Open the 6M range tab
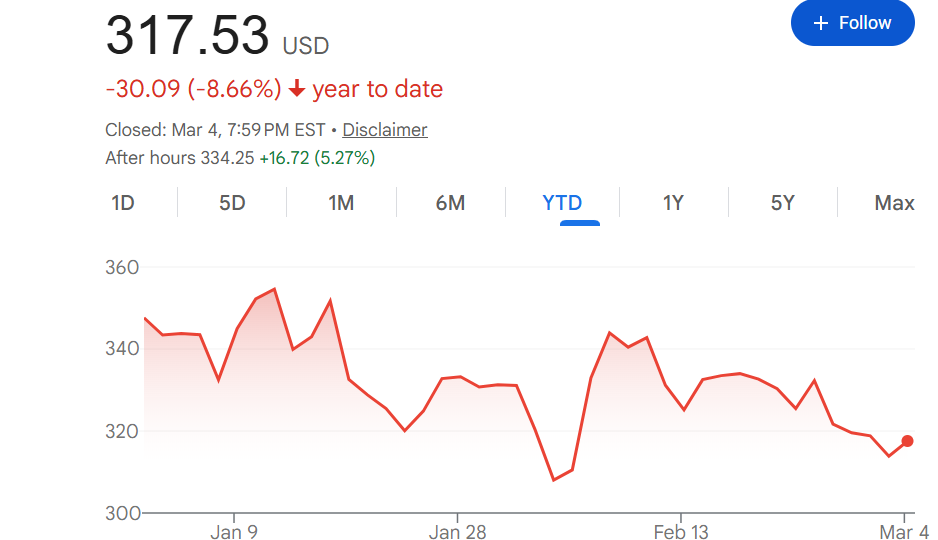 pos(450,203)
